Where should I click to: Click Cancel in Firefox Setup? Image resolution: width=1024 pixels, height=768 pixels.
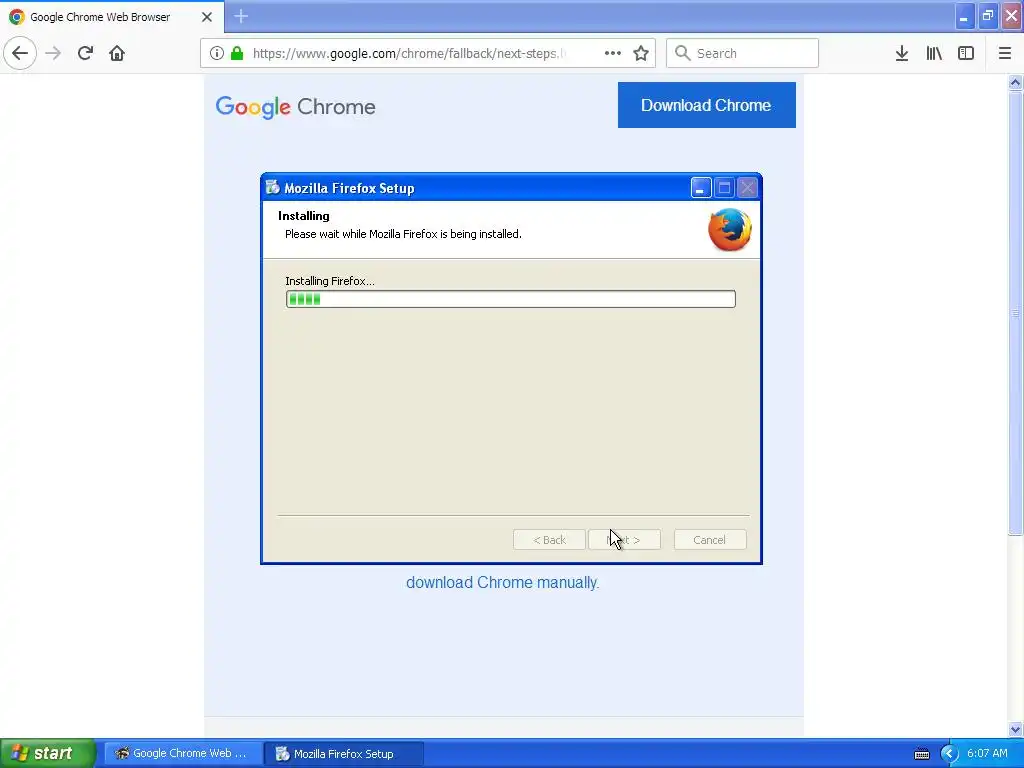(710, 540)
